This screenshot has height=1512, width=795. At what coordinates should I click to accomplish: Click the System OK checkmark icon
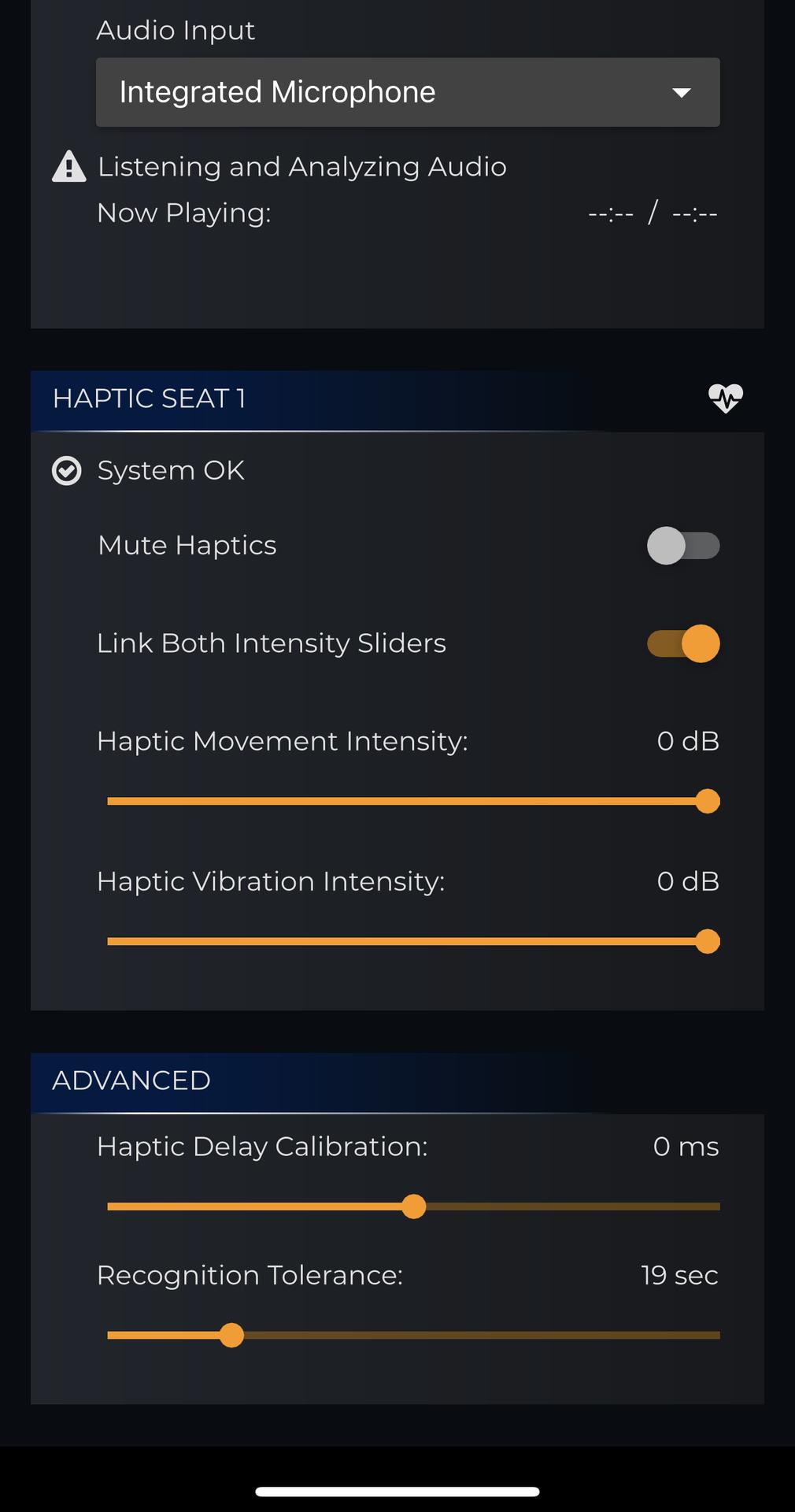pyautogui.click(x=67, y=471)
